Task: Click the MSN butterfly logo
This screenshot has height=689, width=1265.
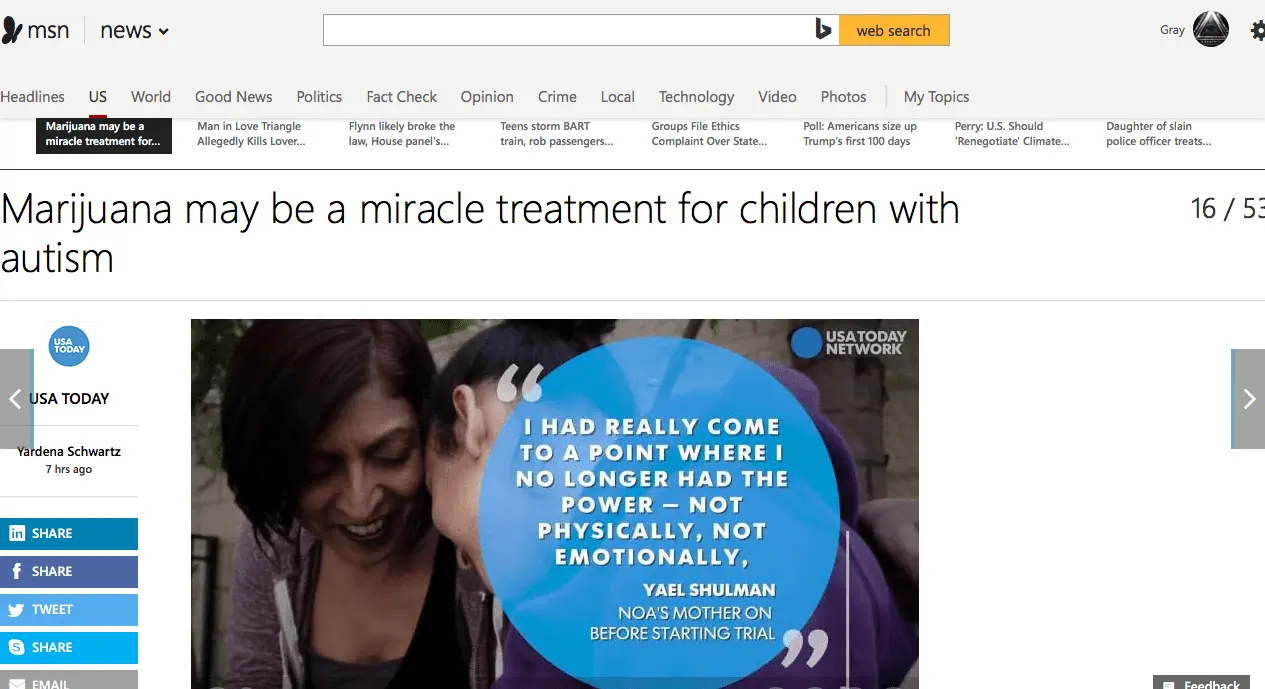Action: coord(12,31)
